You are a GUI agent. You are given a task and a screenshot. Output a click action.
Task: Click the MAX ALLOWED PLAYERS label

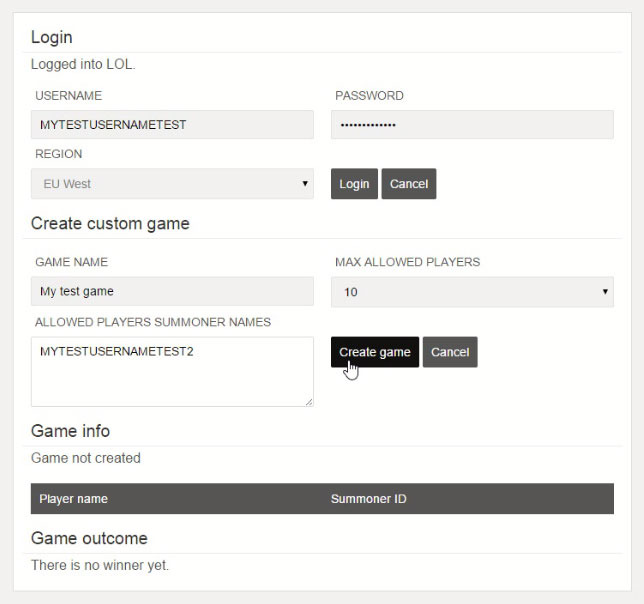(407, 262)
